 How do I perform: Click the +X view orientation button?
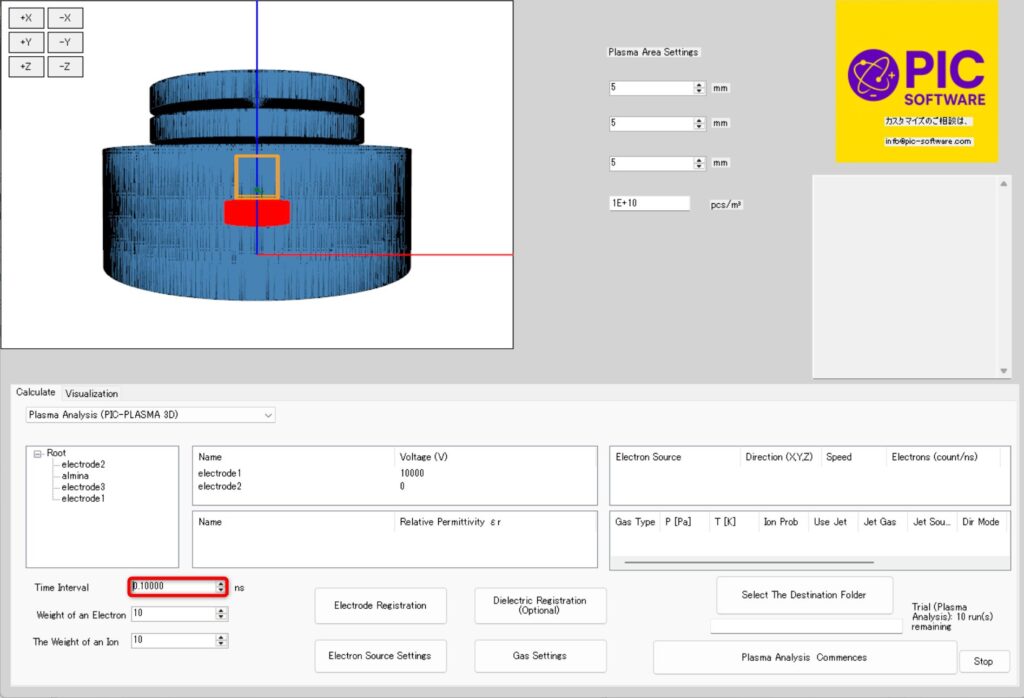pos(26,18)
